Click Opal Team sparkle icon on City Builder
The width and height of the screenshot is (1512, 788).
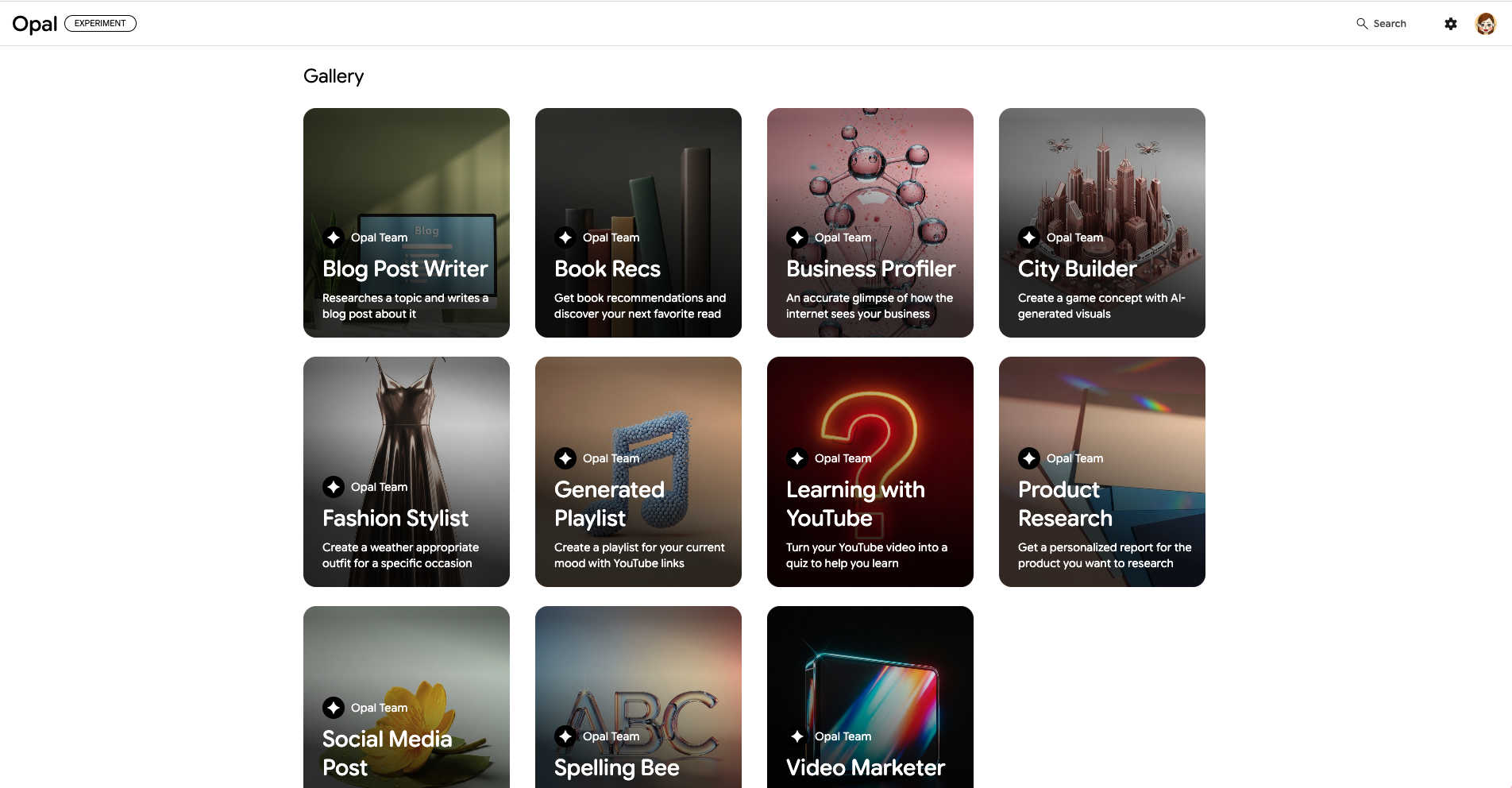point(1029,238)
